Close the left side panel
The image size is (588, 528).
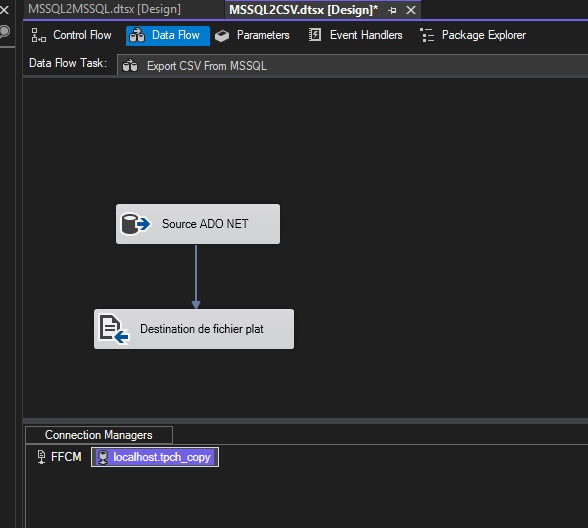pos(4,9)
